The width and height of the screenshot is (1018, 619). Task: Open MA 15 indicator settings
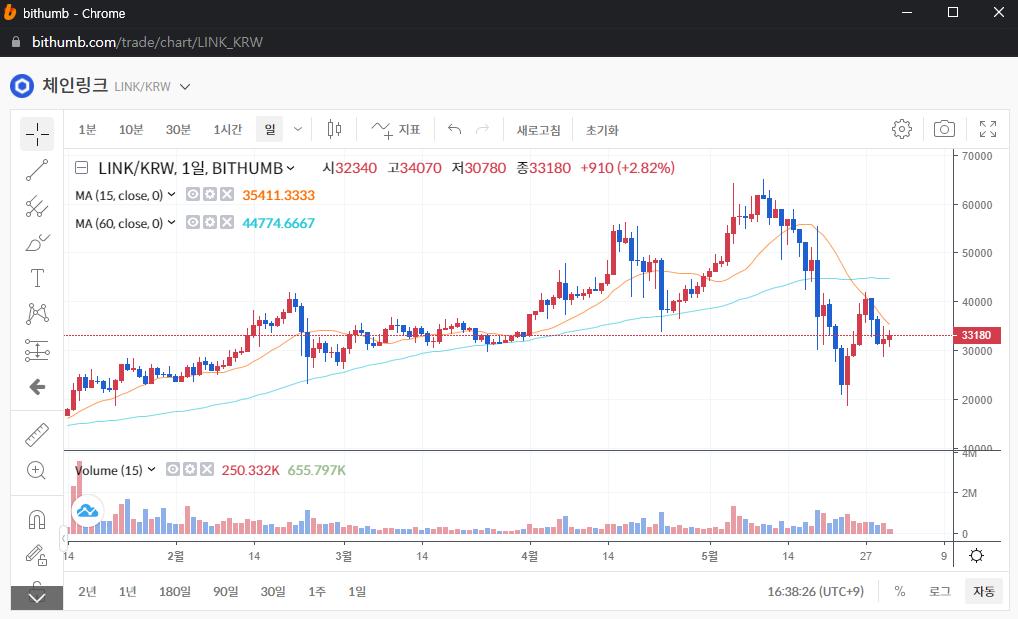click(x=210, y=194)
